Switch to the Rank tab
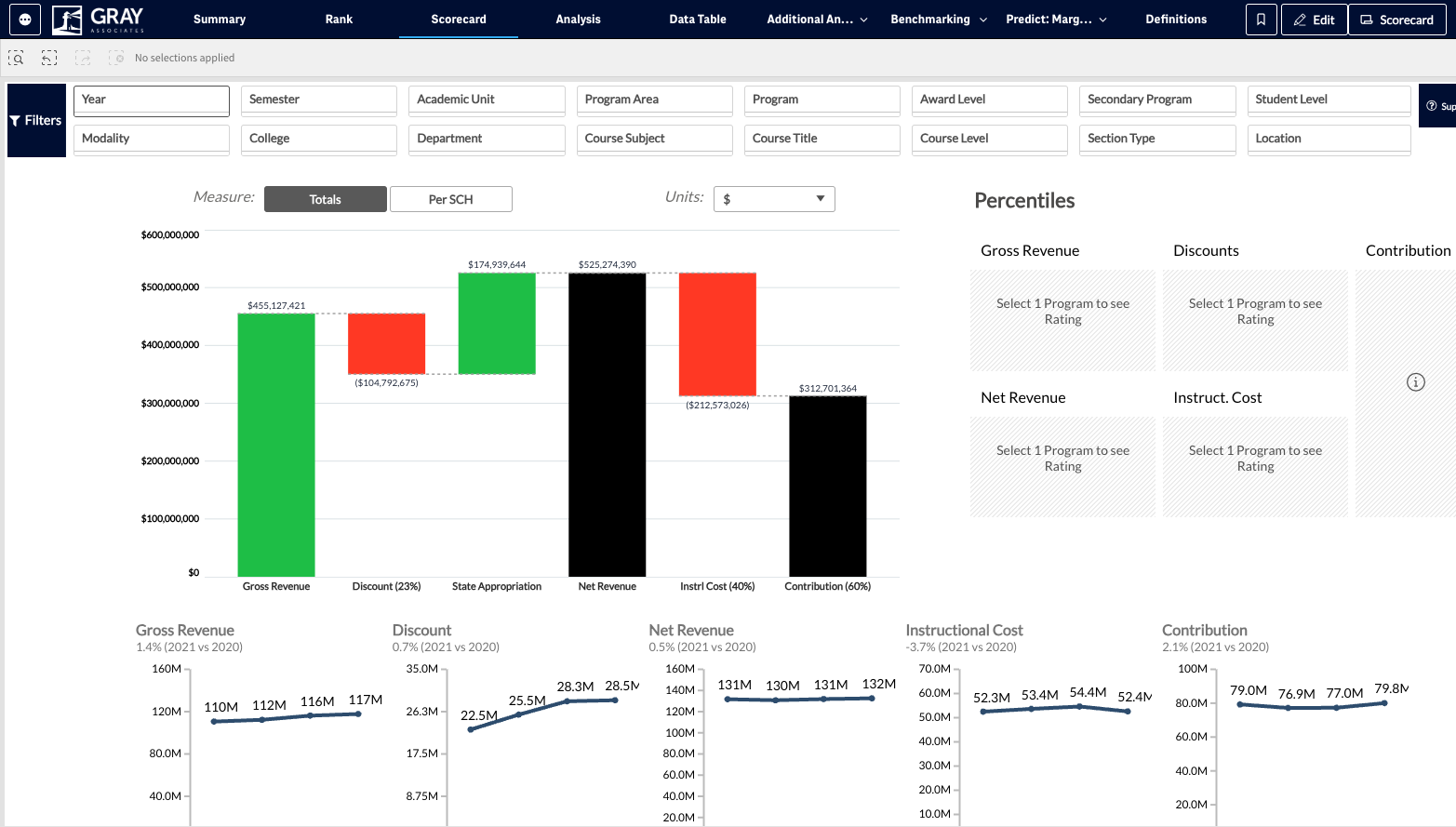Viewport: 1456px width, 827px height. point(339,19)
